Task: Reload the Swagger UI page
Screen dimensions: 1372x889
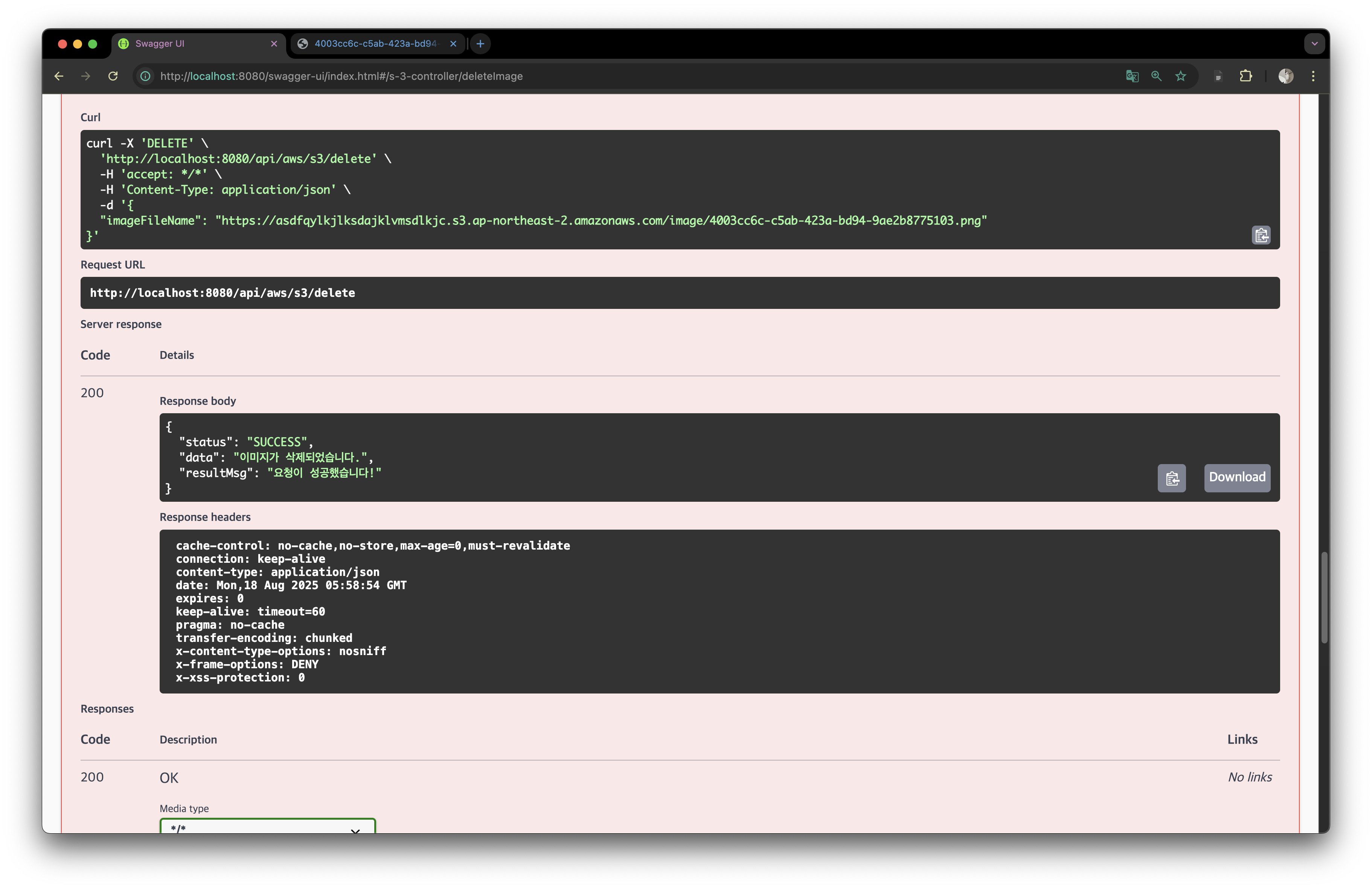Action: coord(113,76)
